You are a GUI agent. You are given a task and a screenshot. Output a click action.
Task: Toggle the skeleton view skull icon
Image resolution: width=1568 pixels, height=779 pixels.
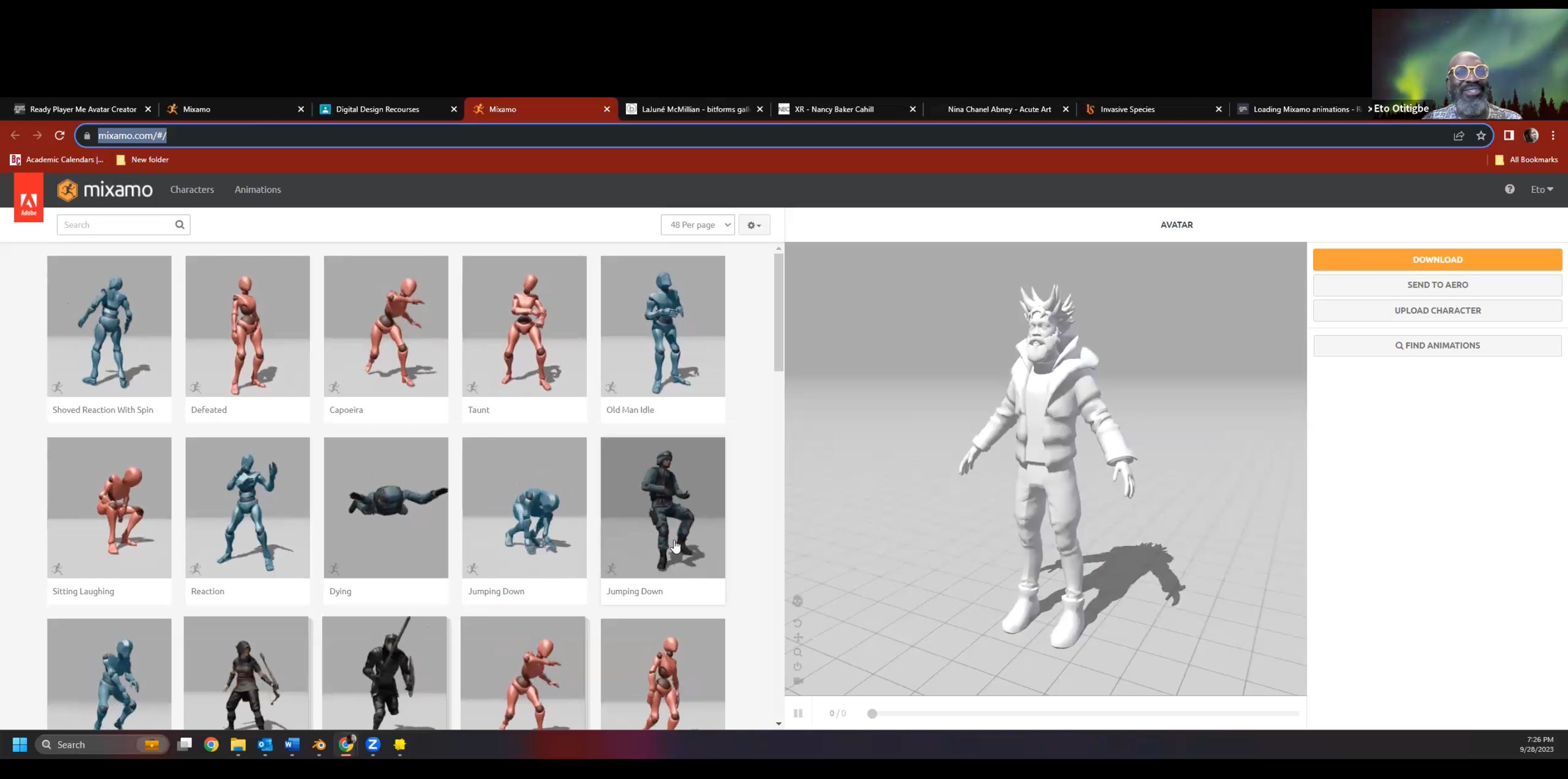[798, 601]
